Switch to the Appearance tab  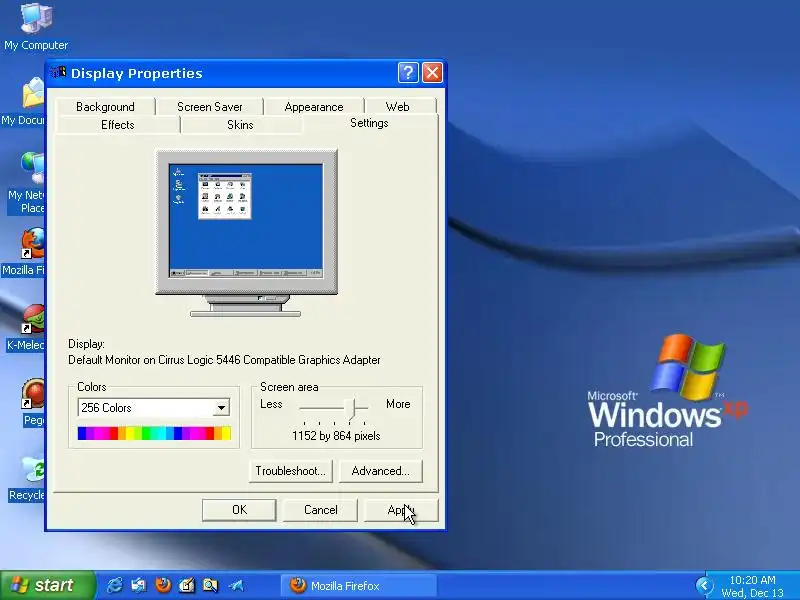(x=314, y=107)
